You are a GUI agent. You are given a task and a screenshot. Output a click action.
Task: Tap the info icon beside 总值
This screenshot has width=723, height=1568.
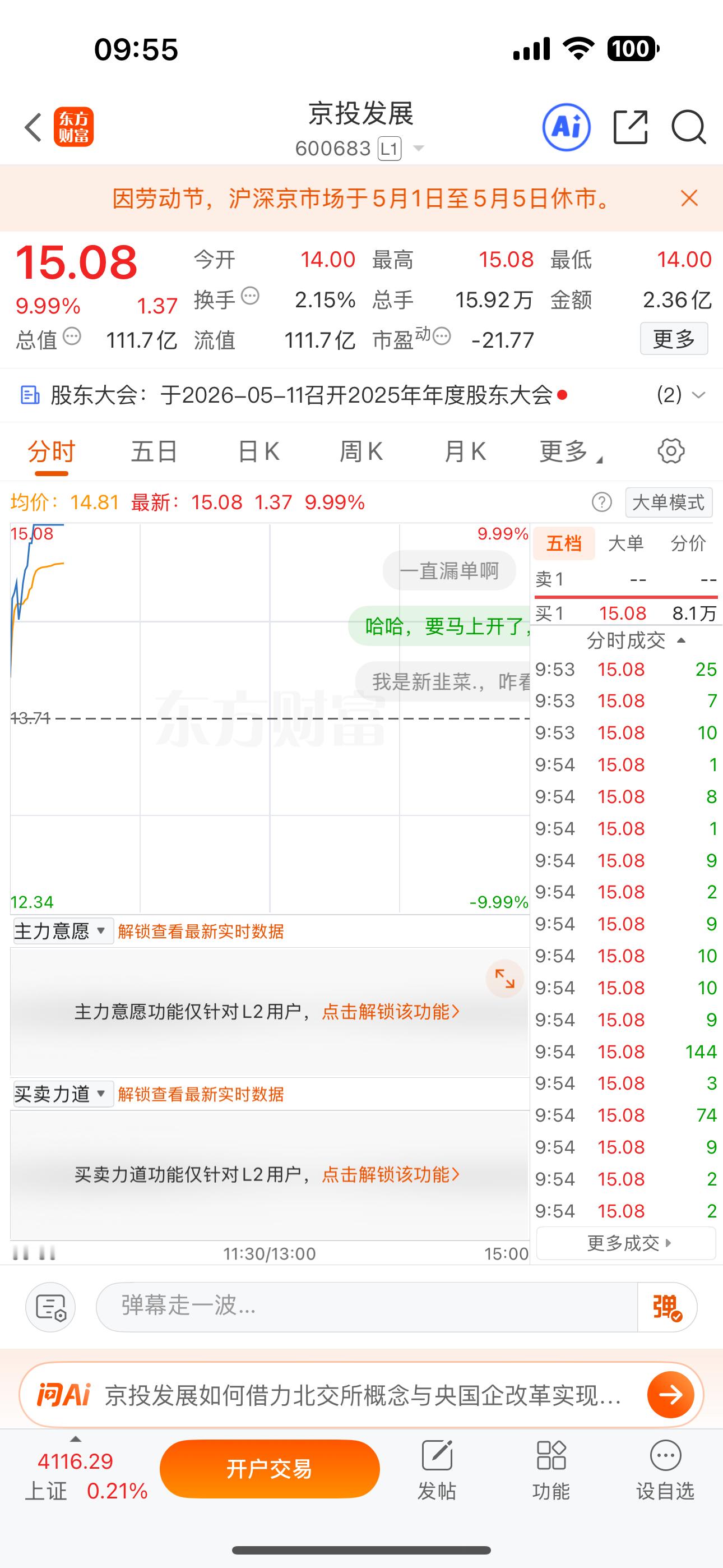click(x=72, y=336)
